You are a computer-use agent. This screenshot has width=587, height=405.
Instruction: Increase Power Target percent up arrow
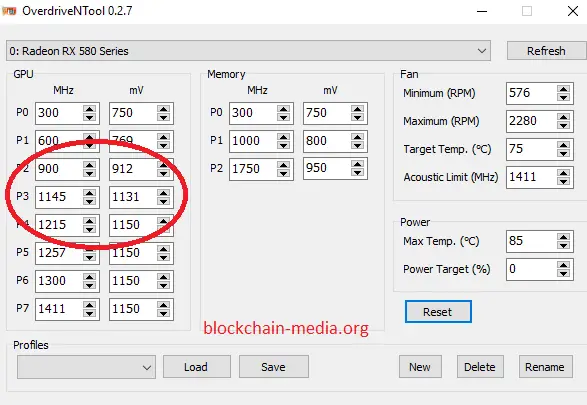[x=563, y=265]
